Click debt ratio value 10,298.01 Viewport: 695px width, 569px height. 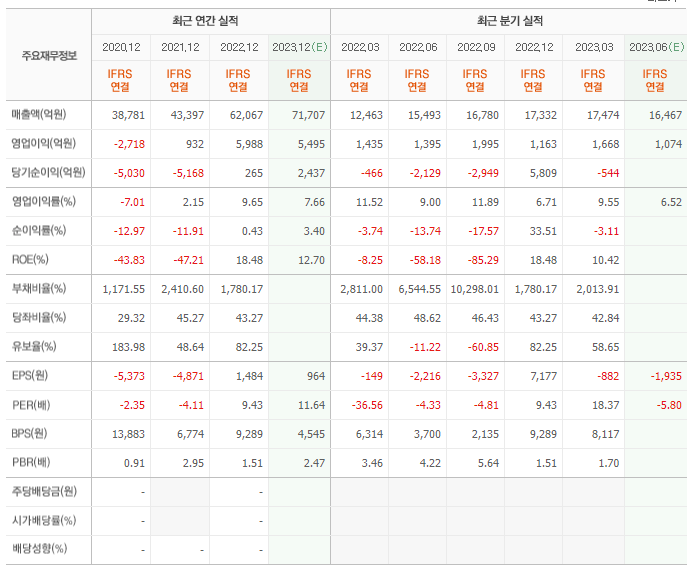(475, 289)
